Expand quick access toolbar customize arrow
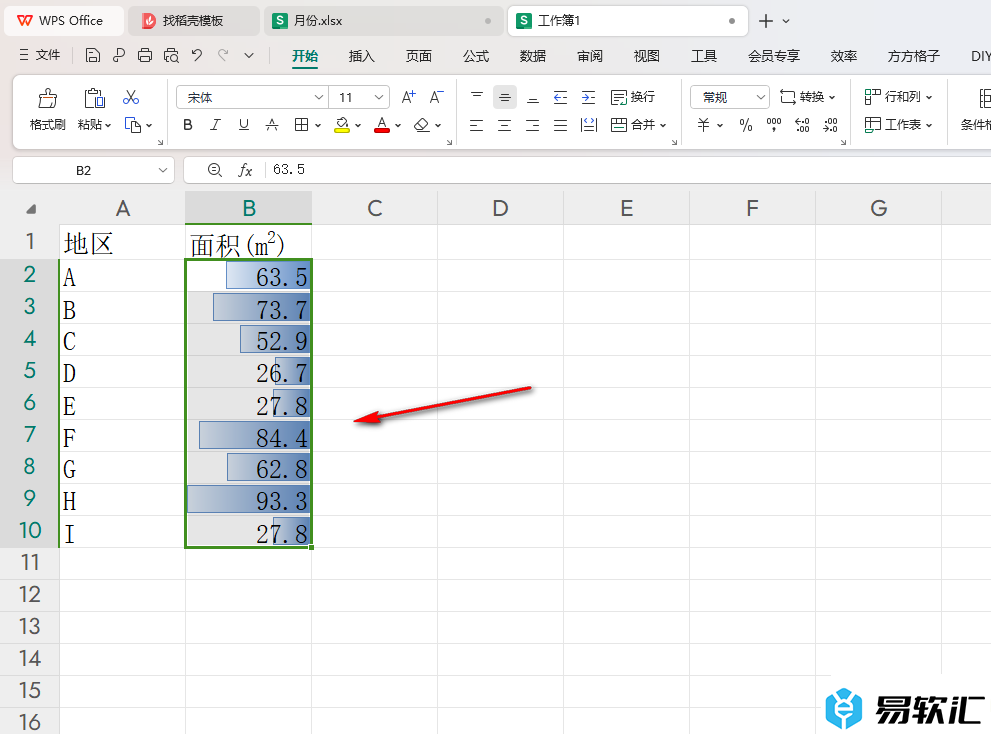991x734 pixels. tap(249, 56)
